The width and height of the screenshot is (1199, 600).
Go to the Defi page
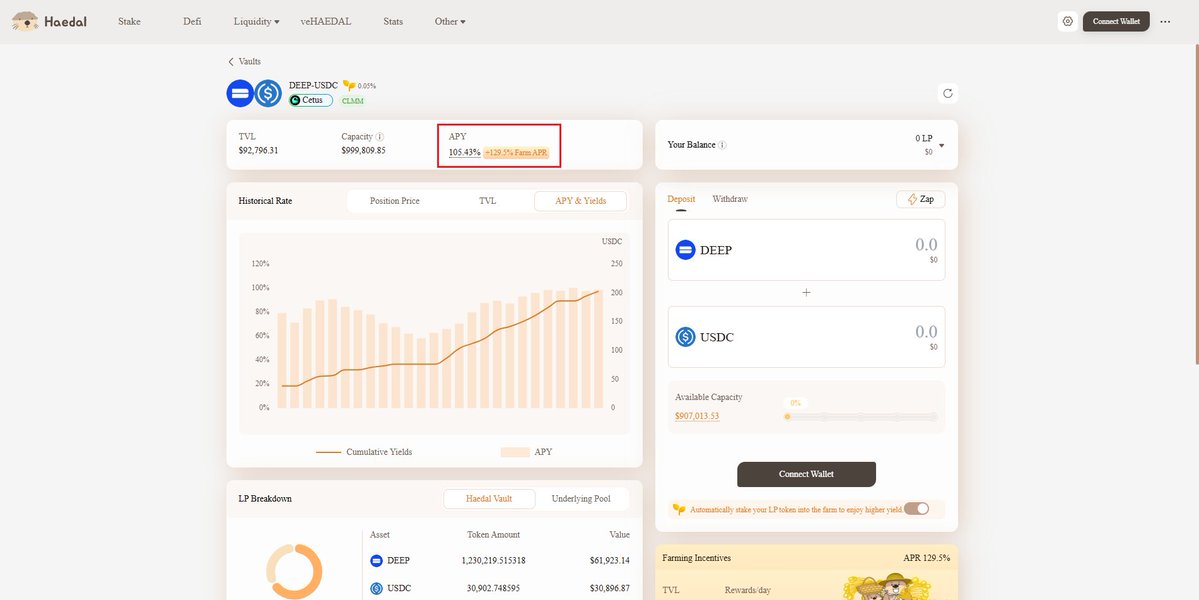pos(192,21)
